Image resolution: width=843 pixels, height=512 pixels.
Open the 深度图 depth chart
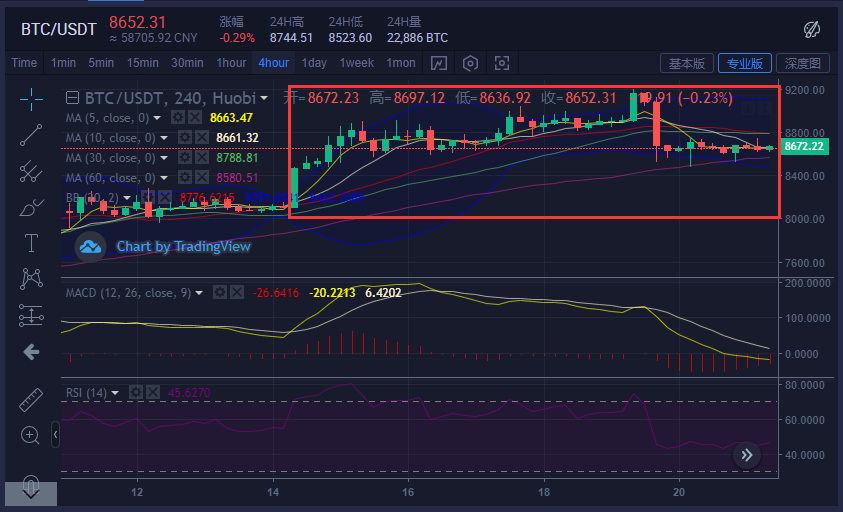[x=803, y=63]
